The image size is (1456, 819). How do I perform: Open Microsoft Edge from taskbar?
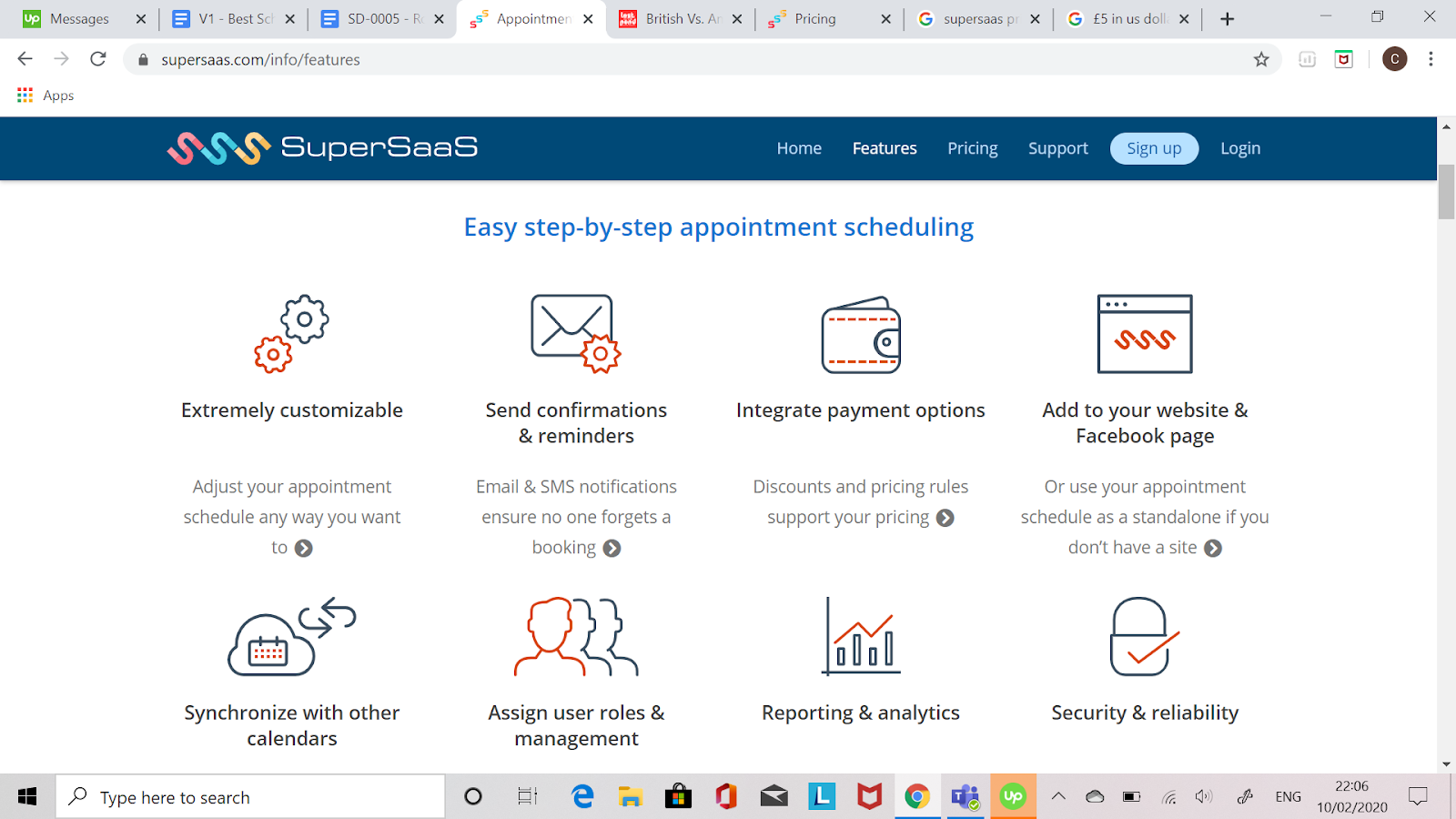(x=582, y=797)
